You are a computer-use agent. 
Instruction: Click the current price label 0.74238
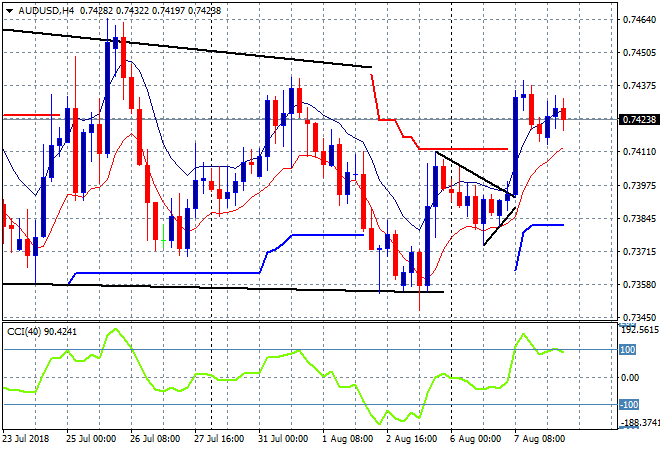coord(639,120)
